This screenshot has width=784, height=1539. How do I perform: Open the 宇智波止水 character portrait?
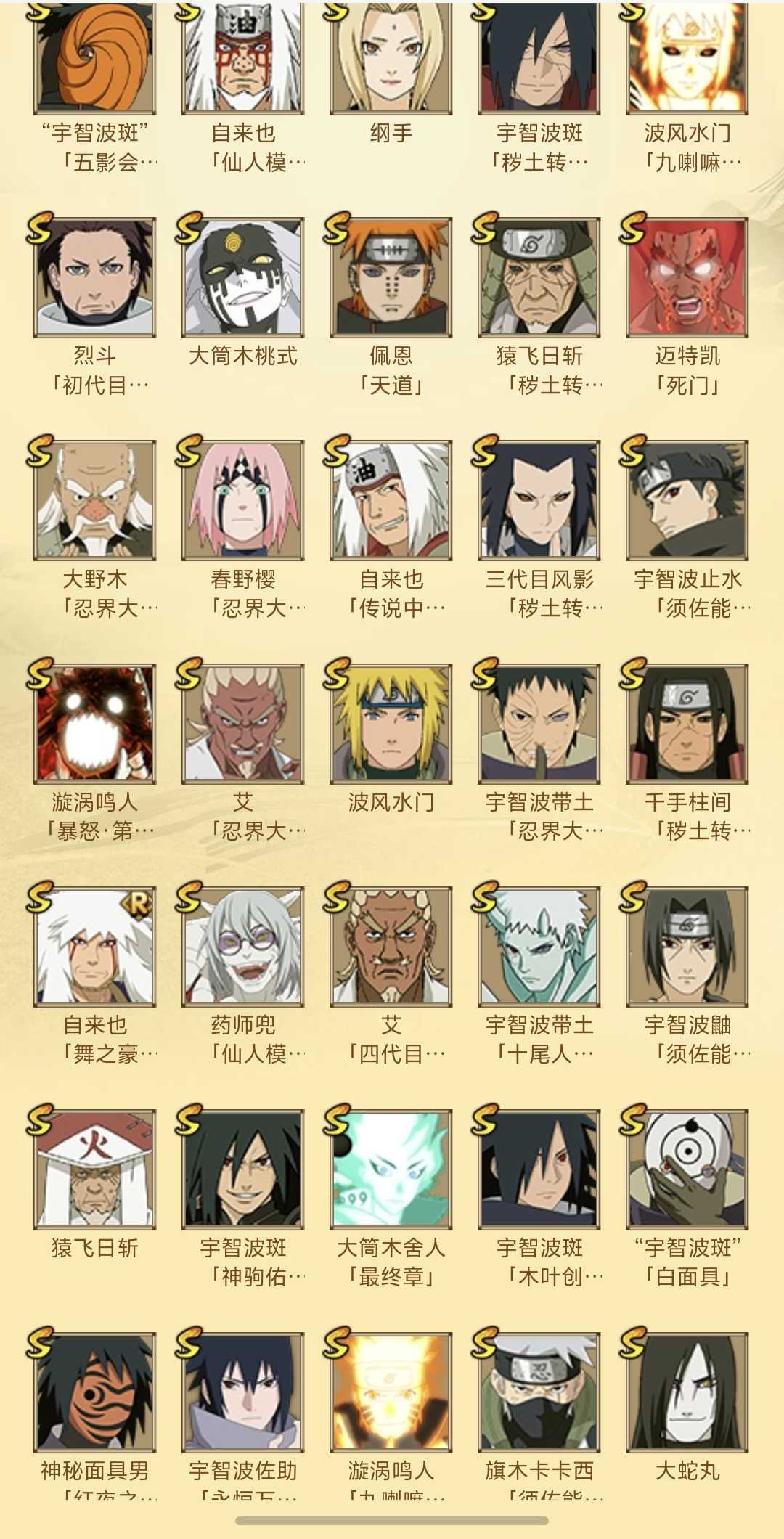pyautogui.click(x=687, y=500)
